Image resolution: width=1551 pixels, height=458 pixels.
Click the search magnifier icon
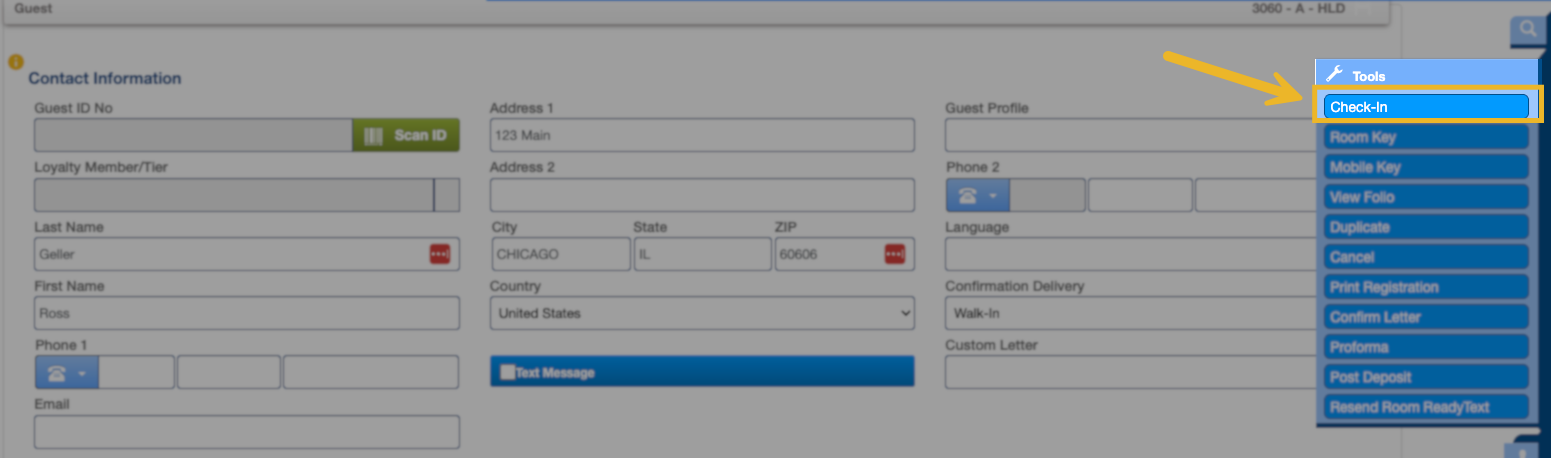pyautogui.click(x=1527, y=29)
